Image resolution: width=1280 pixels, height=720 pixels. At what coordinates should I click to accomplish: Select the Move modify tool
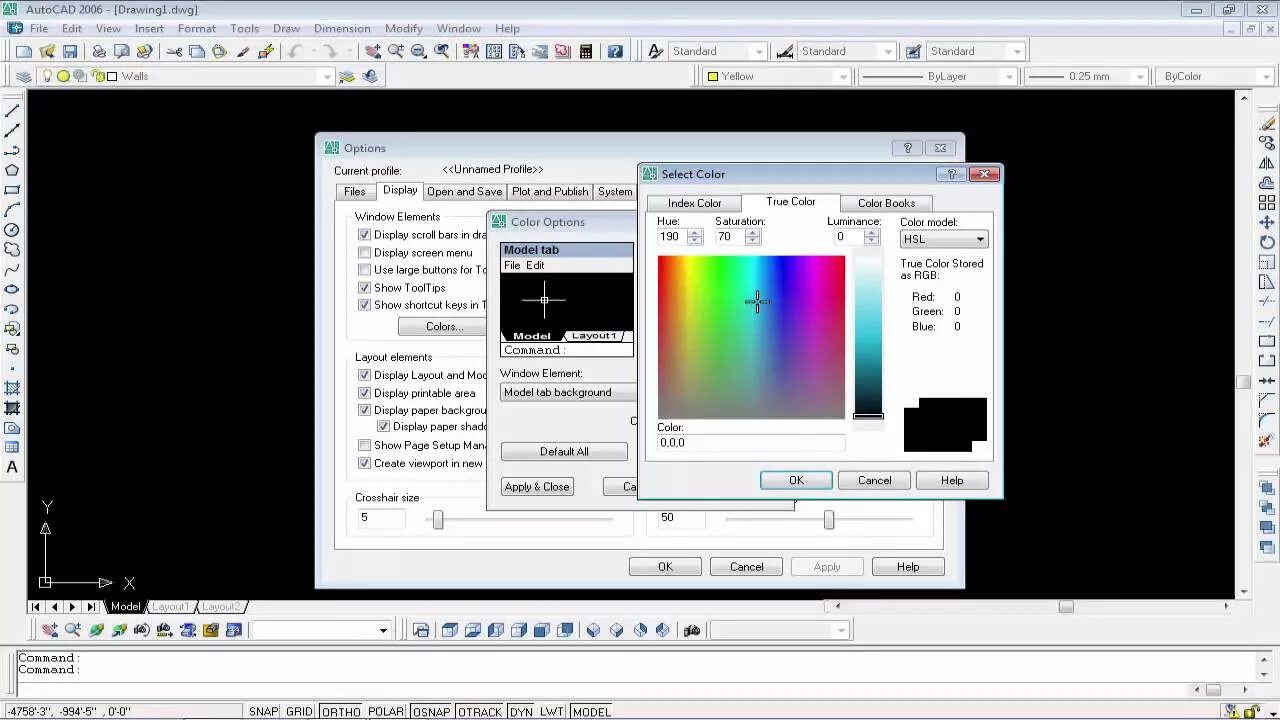tap(1267, 222)
